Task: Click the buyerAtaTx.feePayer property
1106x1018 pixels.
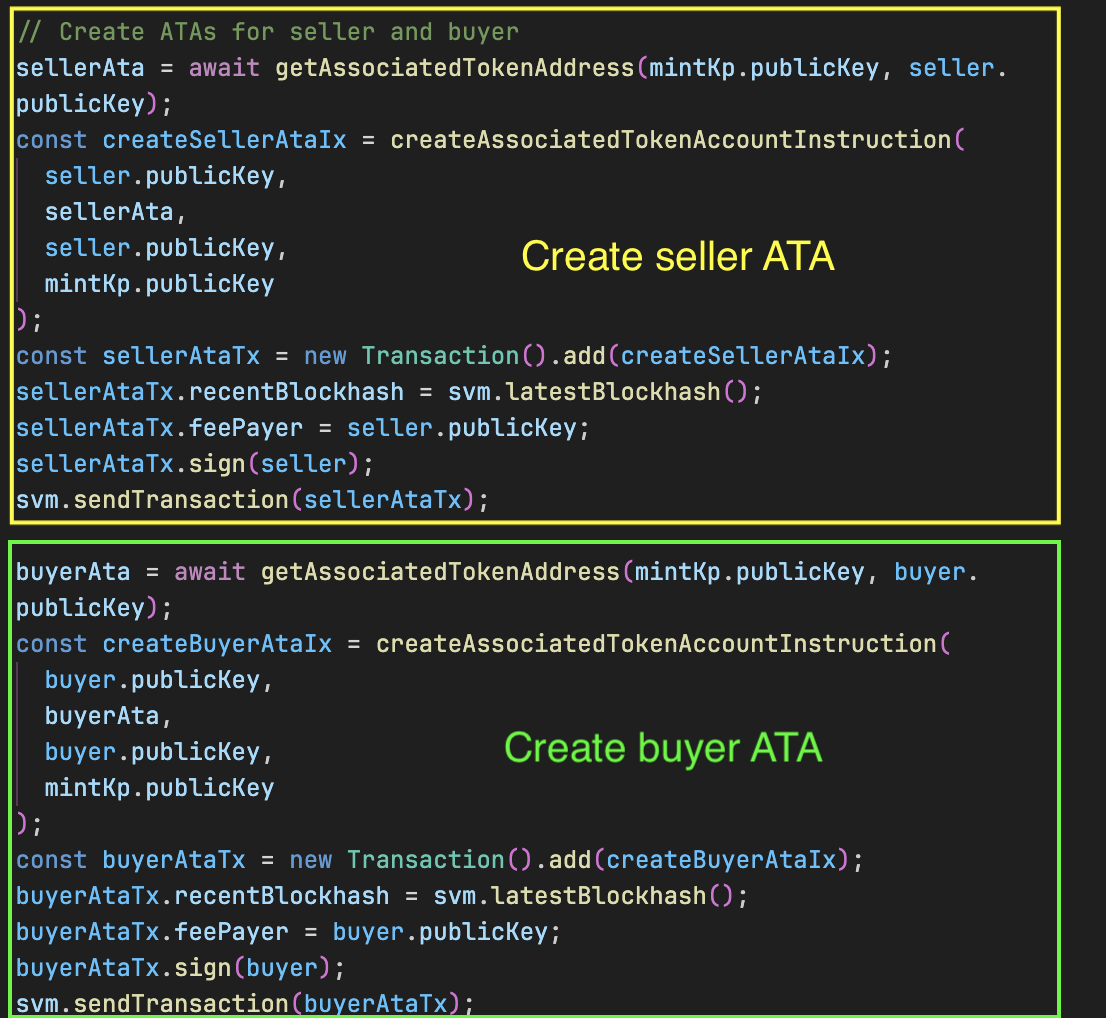Action: click(152, 932)
